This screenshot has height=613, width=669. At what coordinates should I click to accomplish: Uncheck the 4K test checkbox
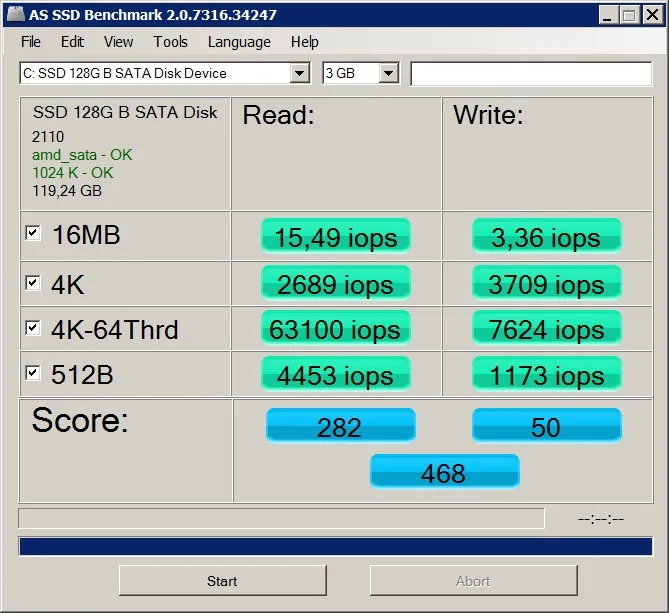pos(33,283)
